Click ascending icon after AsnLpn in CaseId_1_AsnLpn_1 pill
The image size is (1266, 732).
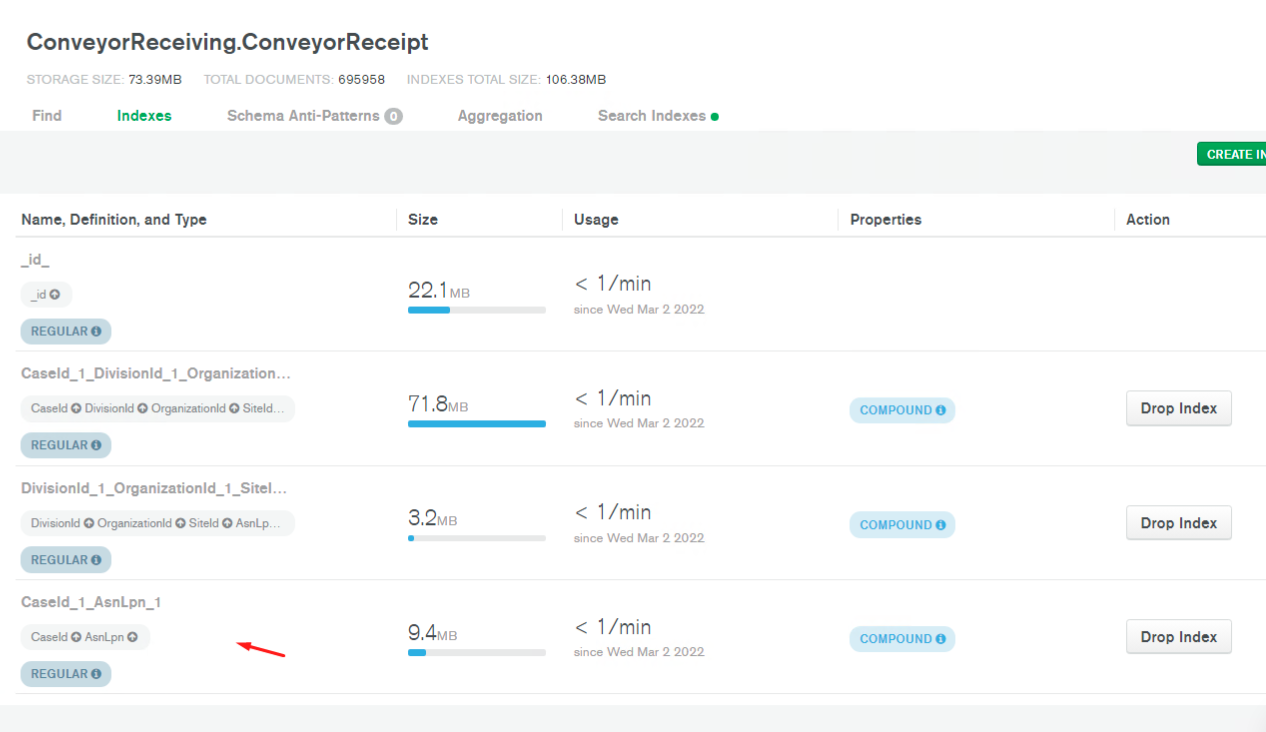point(132,637)
